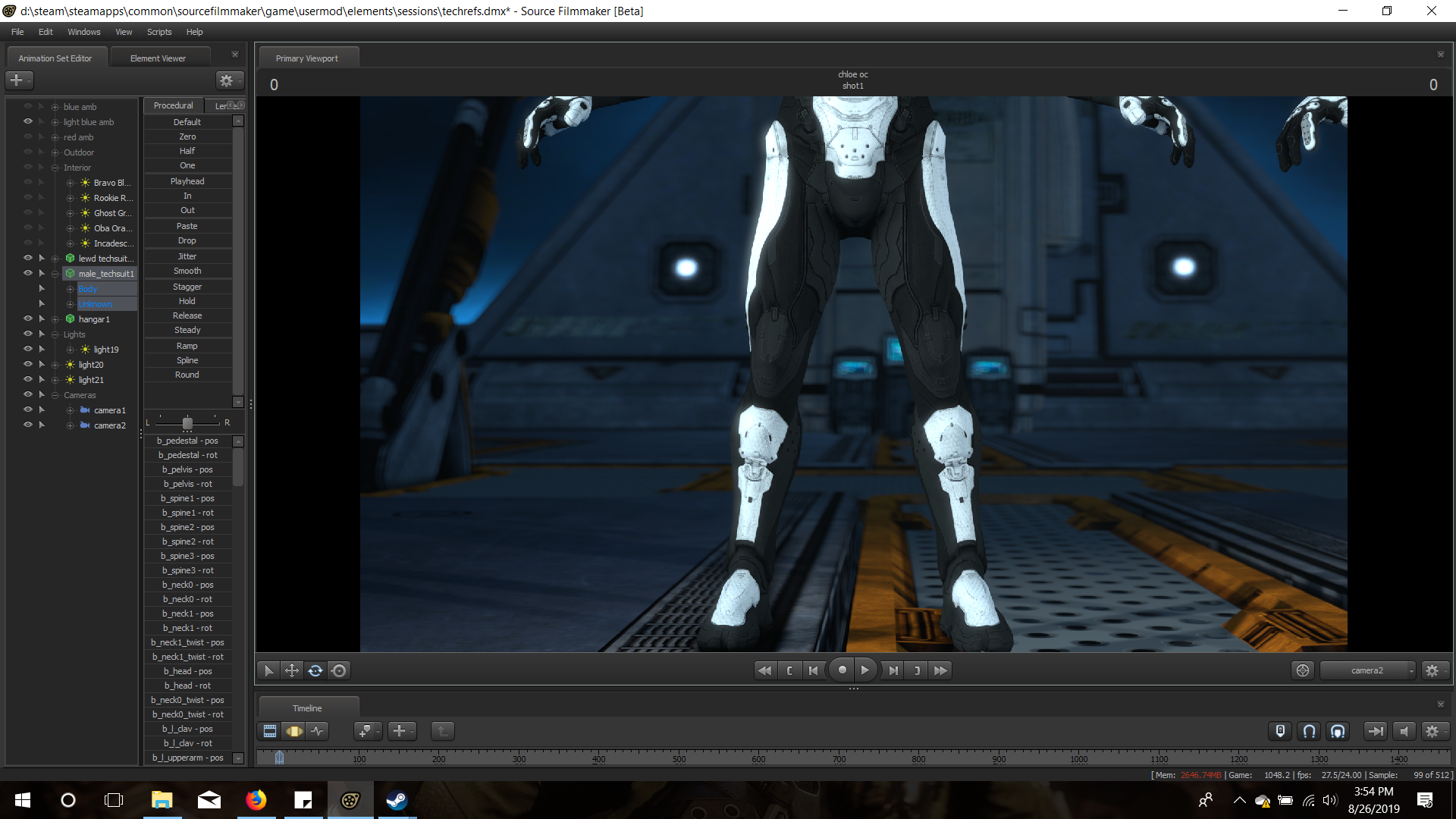Toggle visibility eye for male_techsuit1
The width and height of the screenshot is (1456, 819).
[28, 273]
